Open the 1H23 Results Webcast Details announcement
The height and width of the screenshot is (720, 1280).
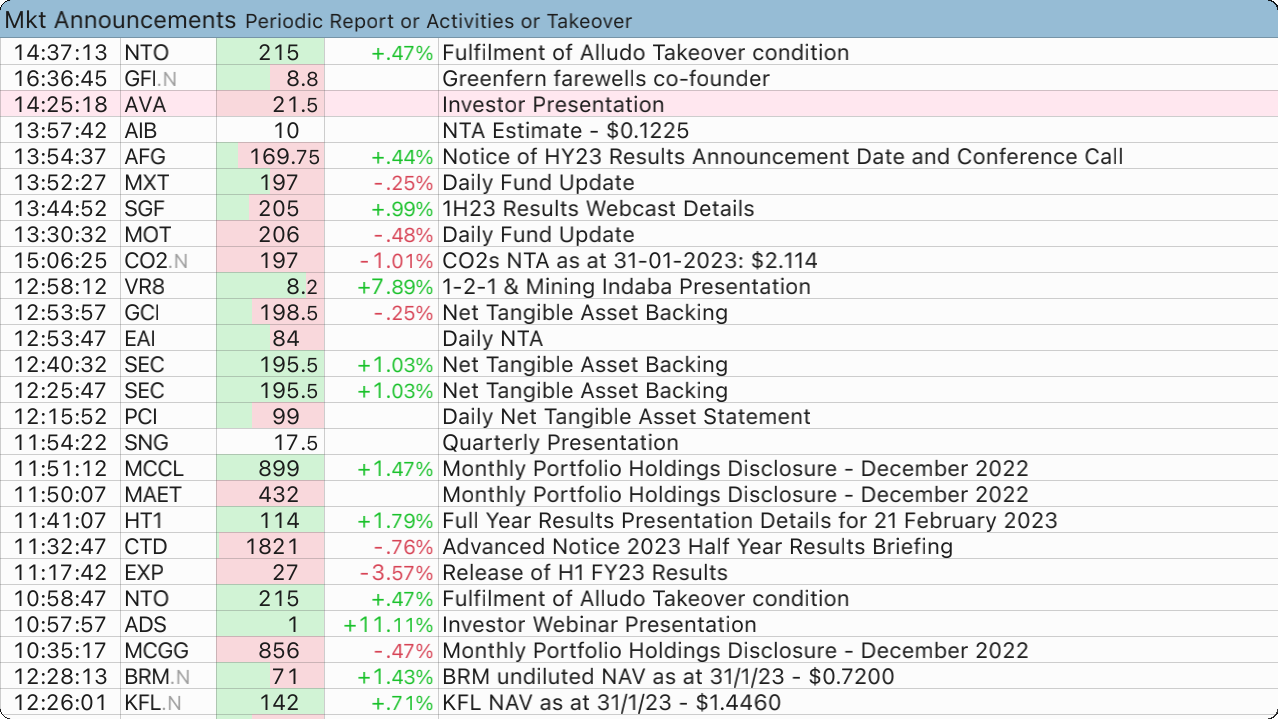(598, 209)
